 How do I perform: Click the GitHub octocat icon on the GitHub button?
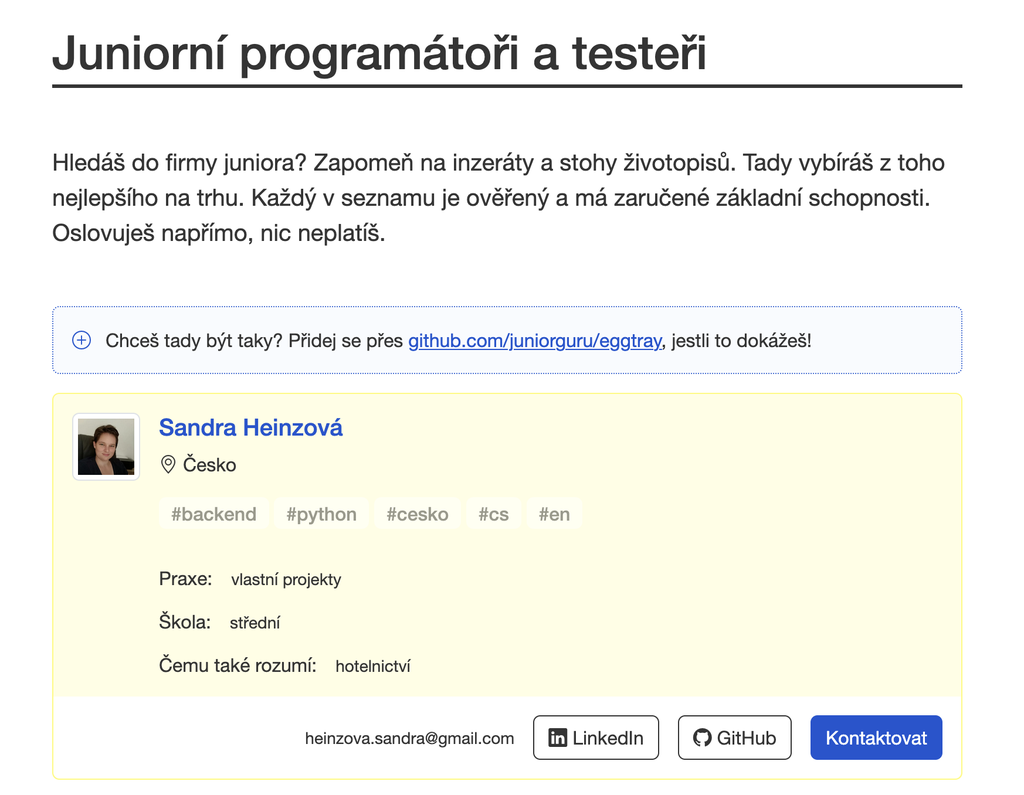(x=700, y=737)
